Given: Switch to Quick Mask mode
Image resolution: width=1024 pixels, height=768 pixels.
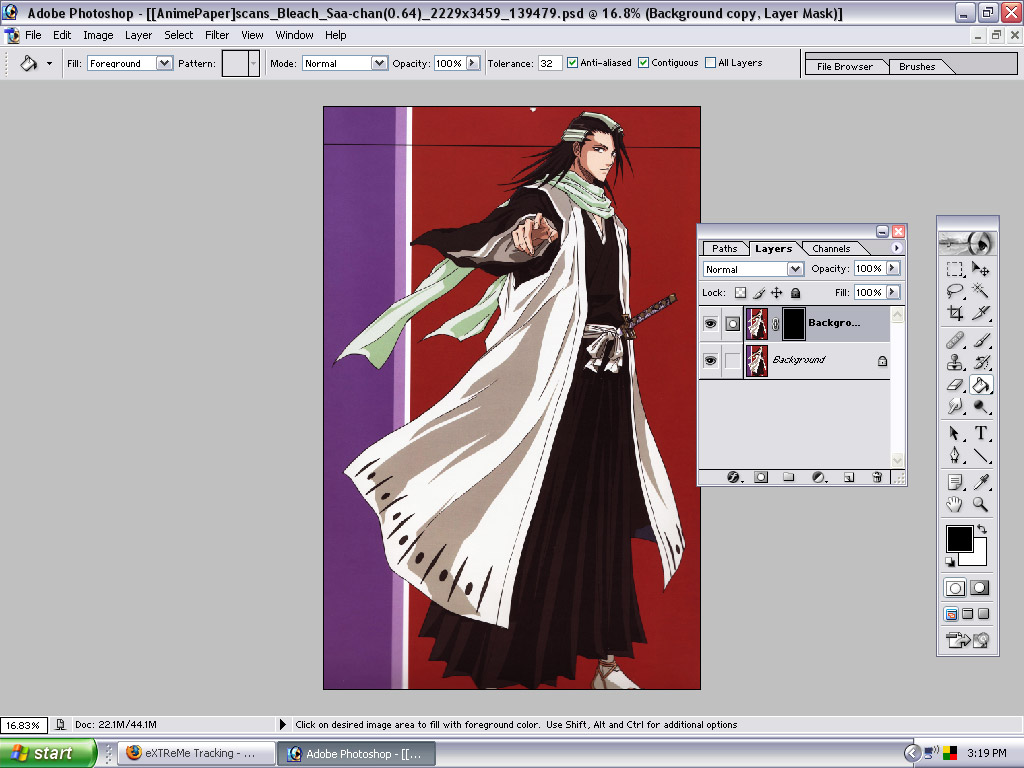Looking at the screenshot, I should coord(980,588).
